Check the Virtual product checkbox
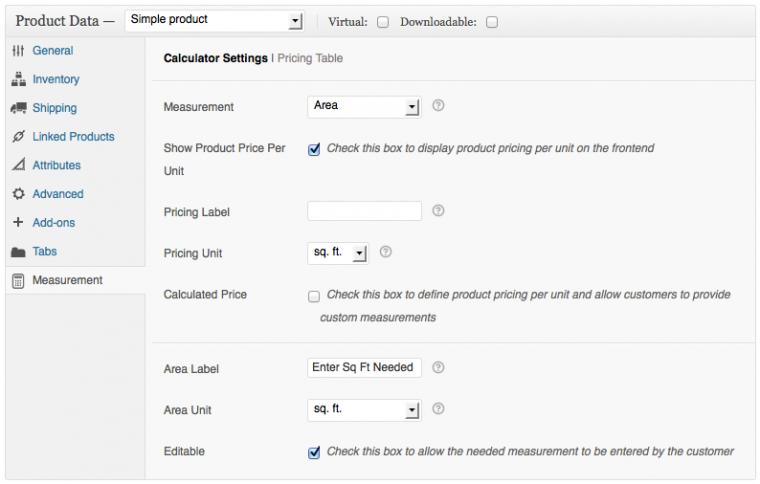Viewport: 760px width, 484px height. [383, 22]
